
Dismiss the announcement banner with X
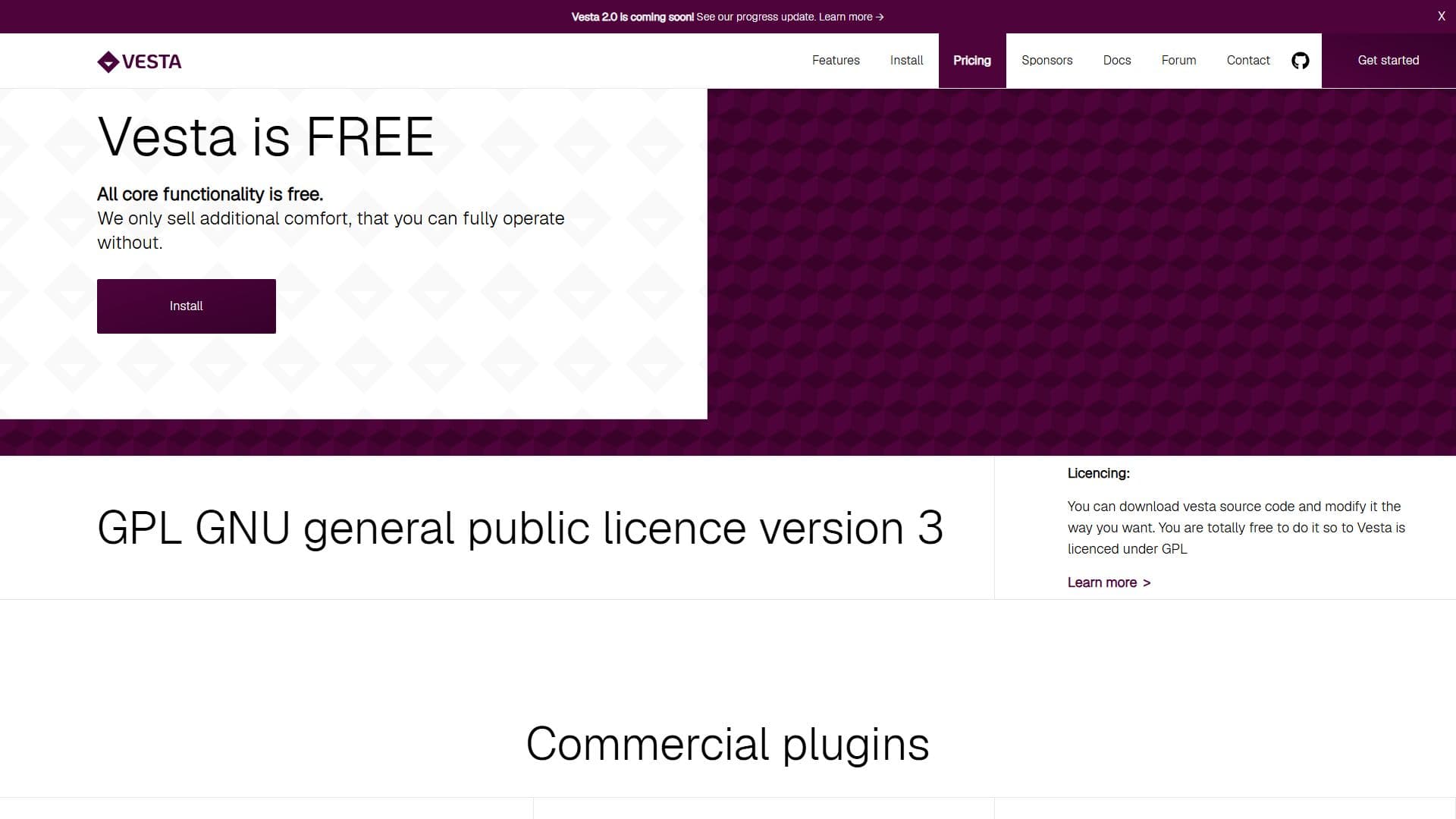(x=1442, y=17)
